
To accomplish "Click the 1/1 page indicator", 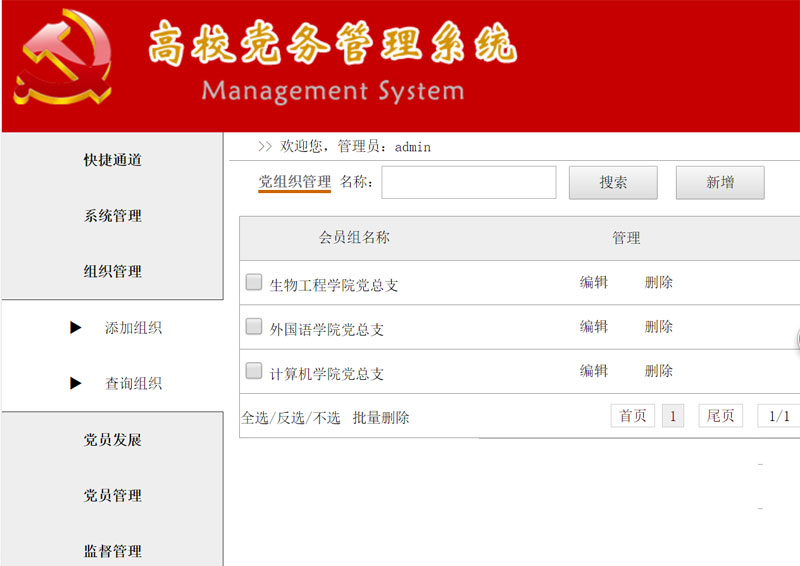I will coord(779,416).
